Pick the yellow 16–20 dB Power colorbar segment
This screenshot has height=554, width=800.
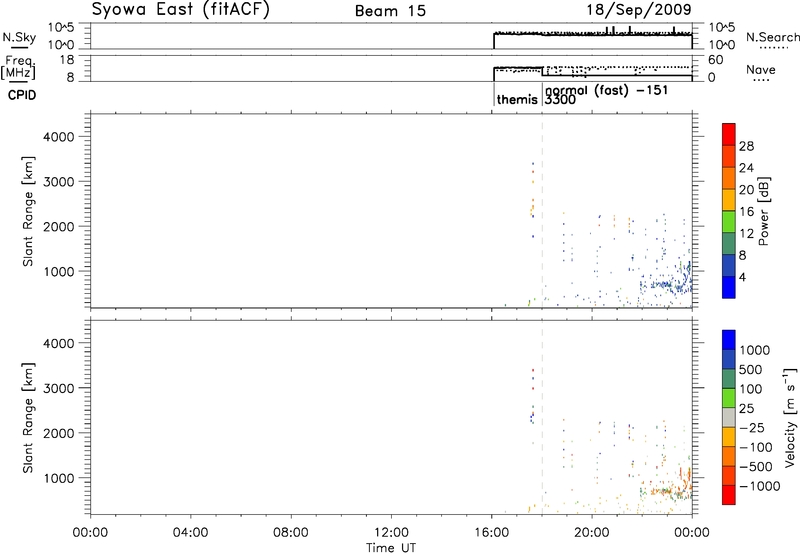click(x=729, y=199)
